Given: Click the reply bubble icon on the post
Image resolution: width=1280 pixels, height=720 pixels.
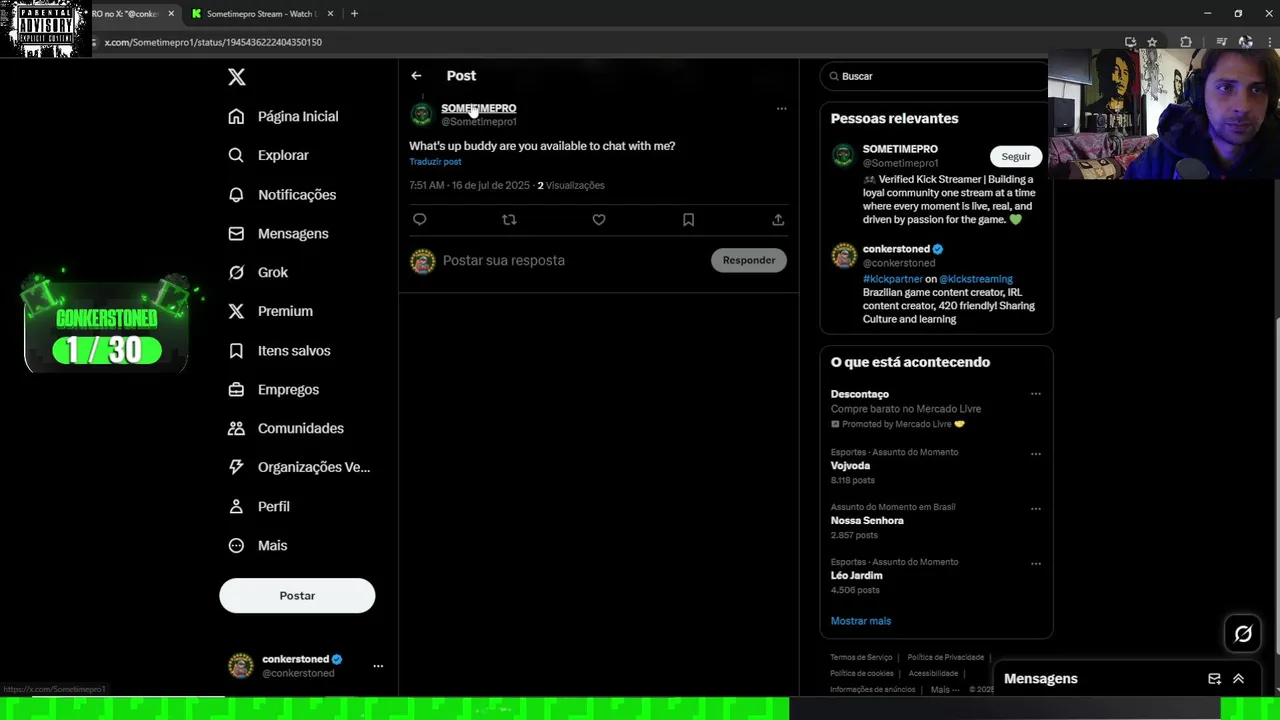Looking at the screenshot, I should pyautogui.click(x=420, y=220).
